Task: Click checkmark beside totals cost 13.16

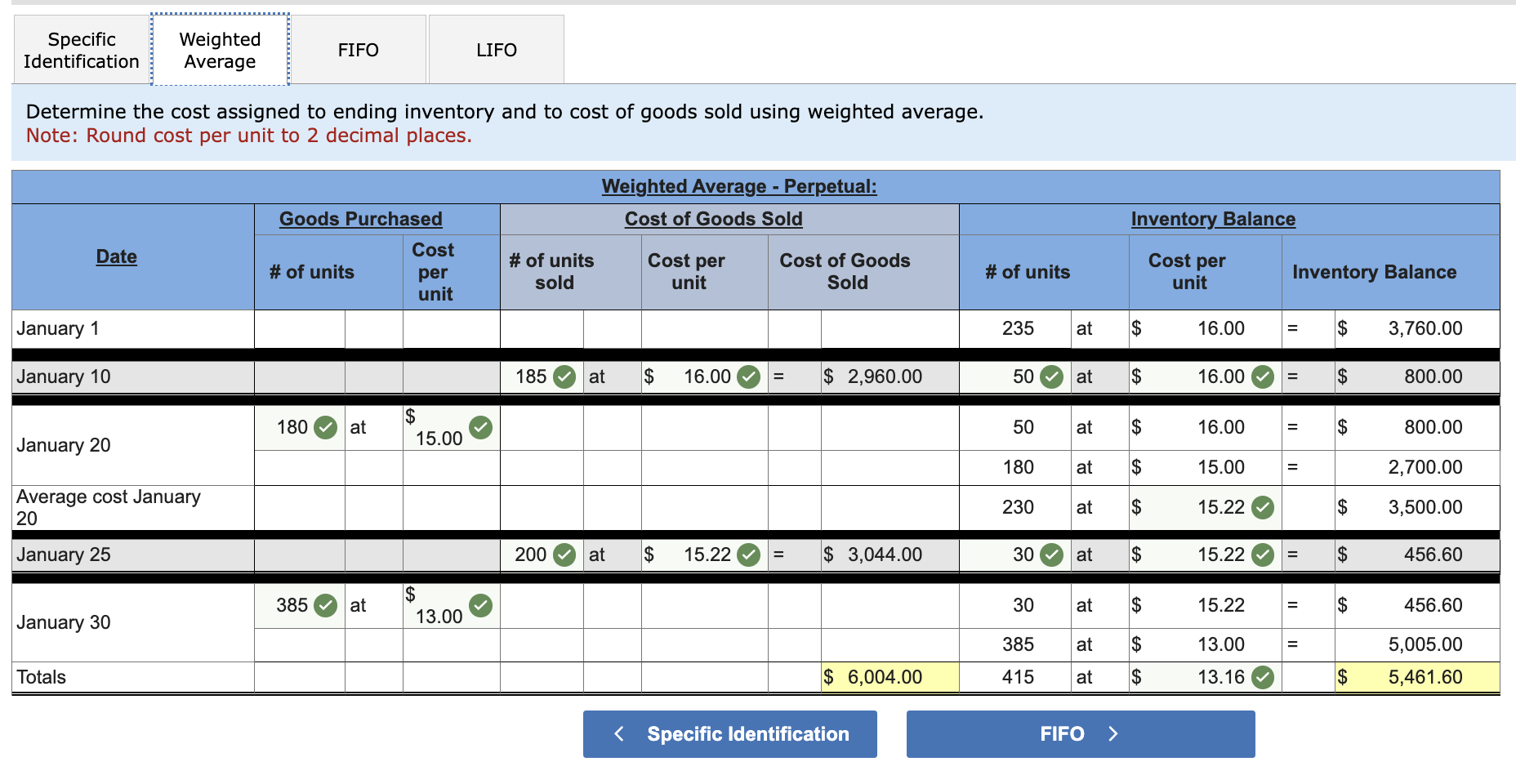Action: coord(1263,677)
